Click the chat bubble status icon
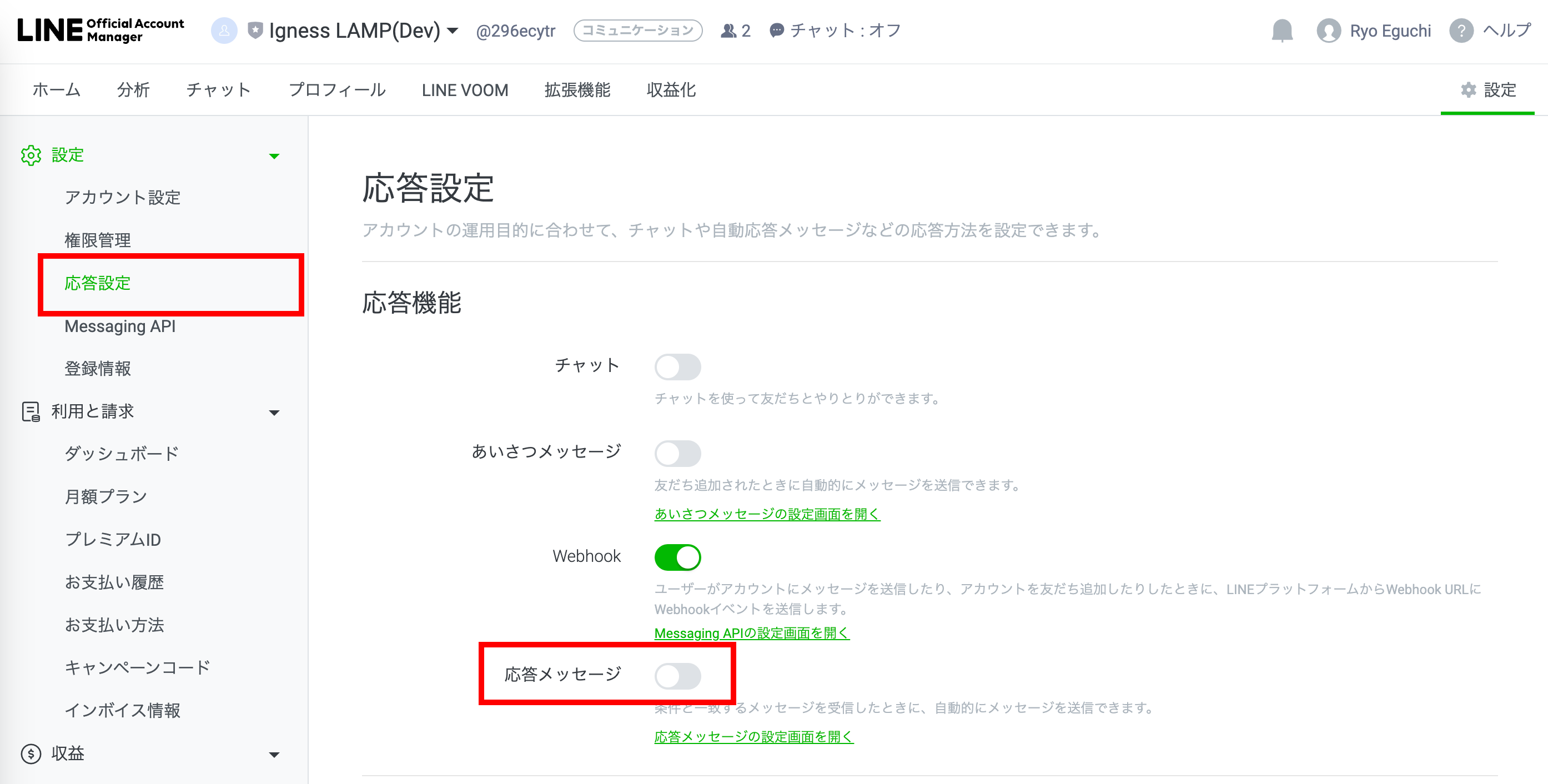This screenshot has height=784, width=1548. click(776, 31)
